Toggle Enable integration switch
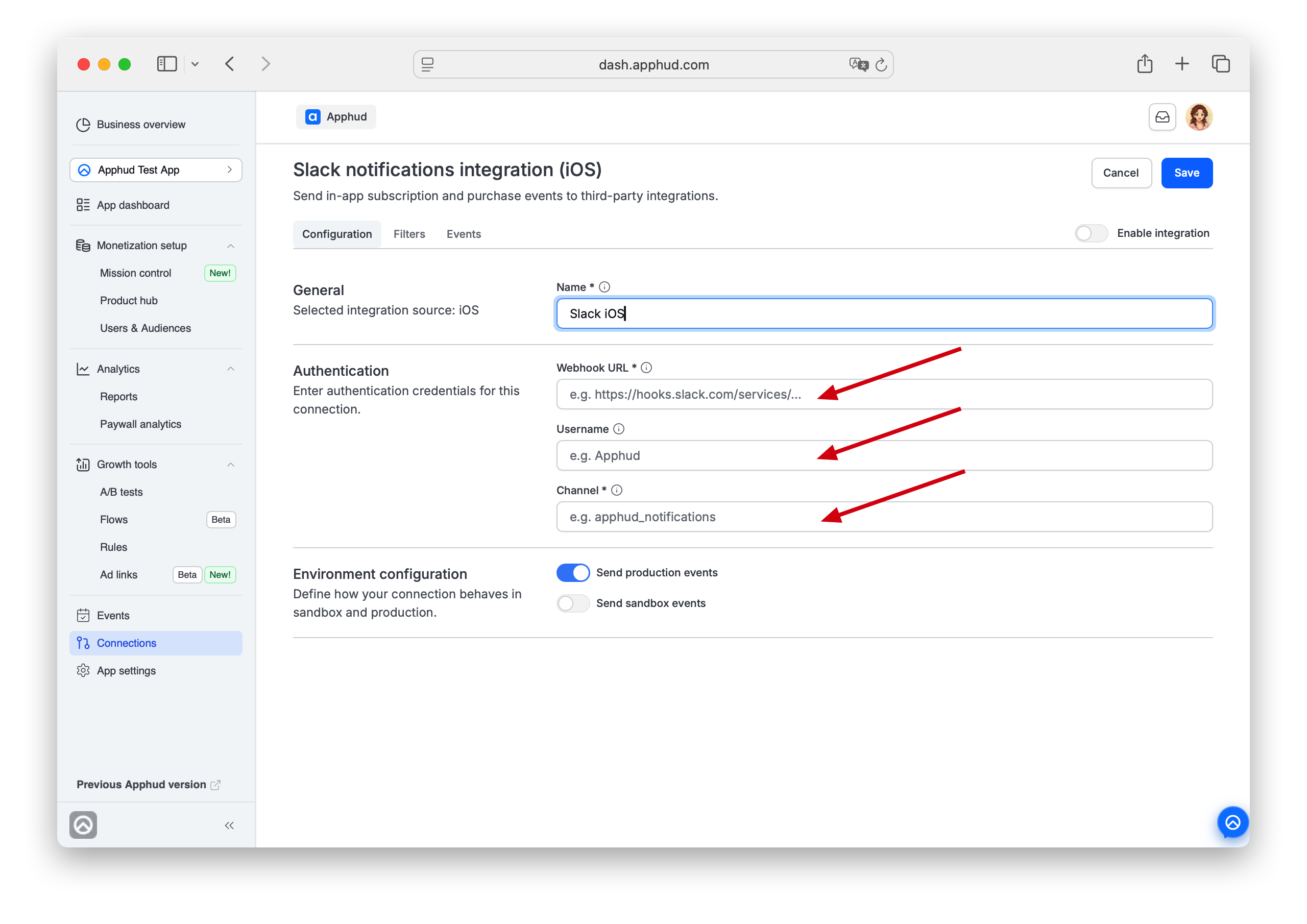1307x924 pixels. click(1091, 233)
